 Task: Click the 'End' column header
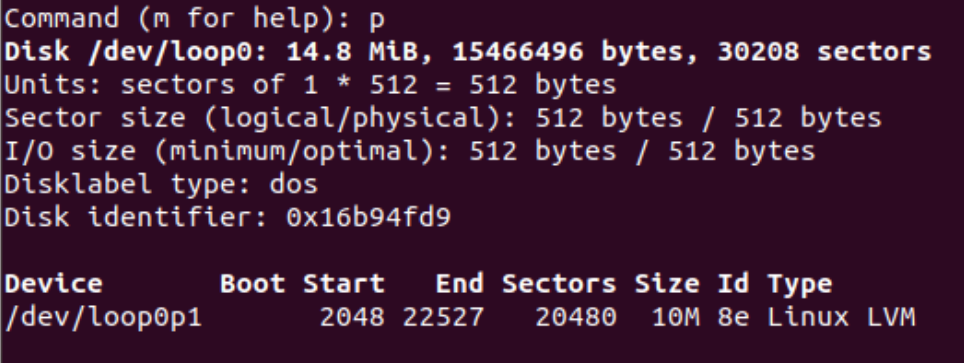tap(459, 284)
